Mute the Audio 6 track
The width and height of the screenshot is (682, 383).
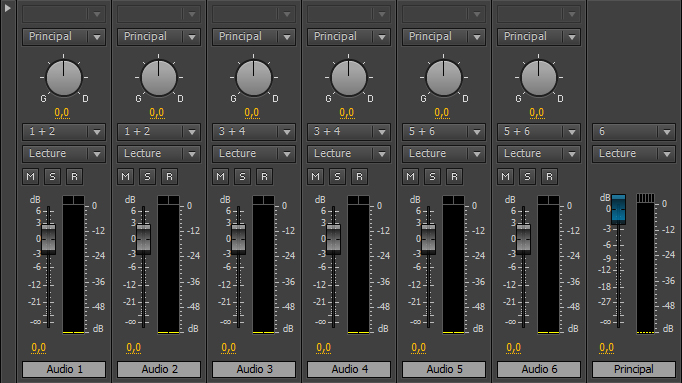505,177
